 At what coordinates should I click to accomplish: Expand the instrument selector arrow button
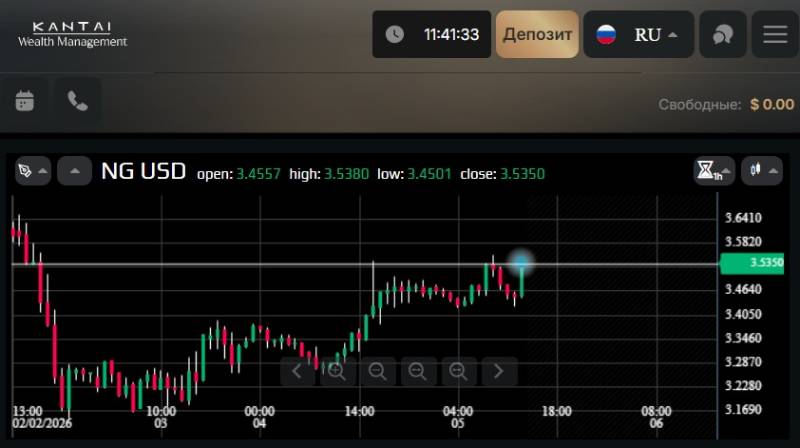pyautogui.click(x=74, y=171)
